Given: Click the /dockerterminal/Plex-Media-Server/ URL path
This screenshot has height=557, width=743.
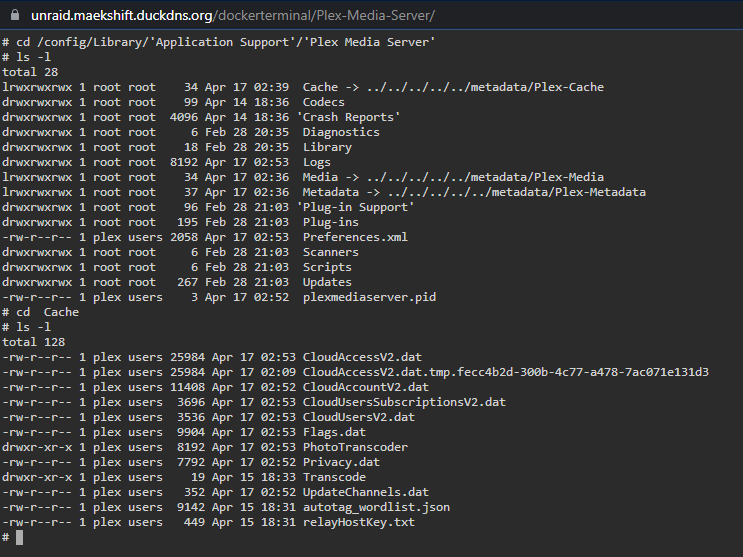Looking at the screenshot, I should (324, 16).
